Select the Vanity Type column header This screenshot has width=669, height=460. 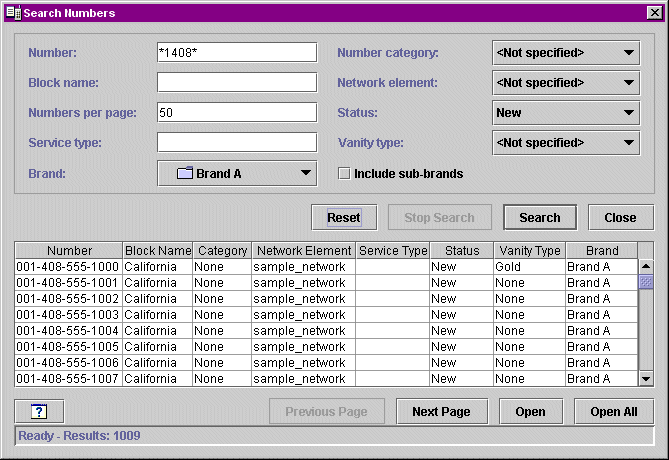(530, 250)
